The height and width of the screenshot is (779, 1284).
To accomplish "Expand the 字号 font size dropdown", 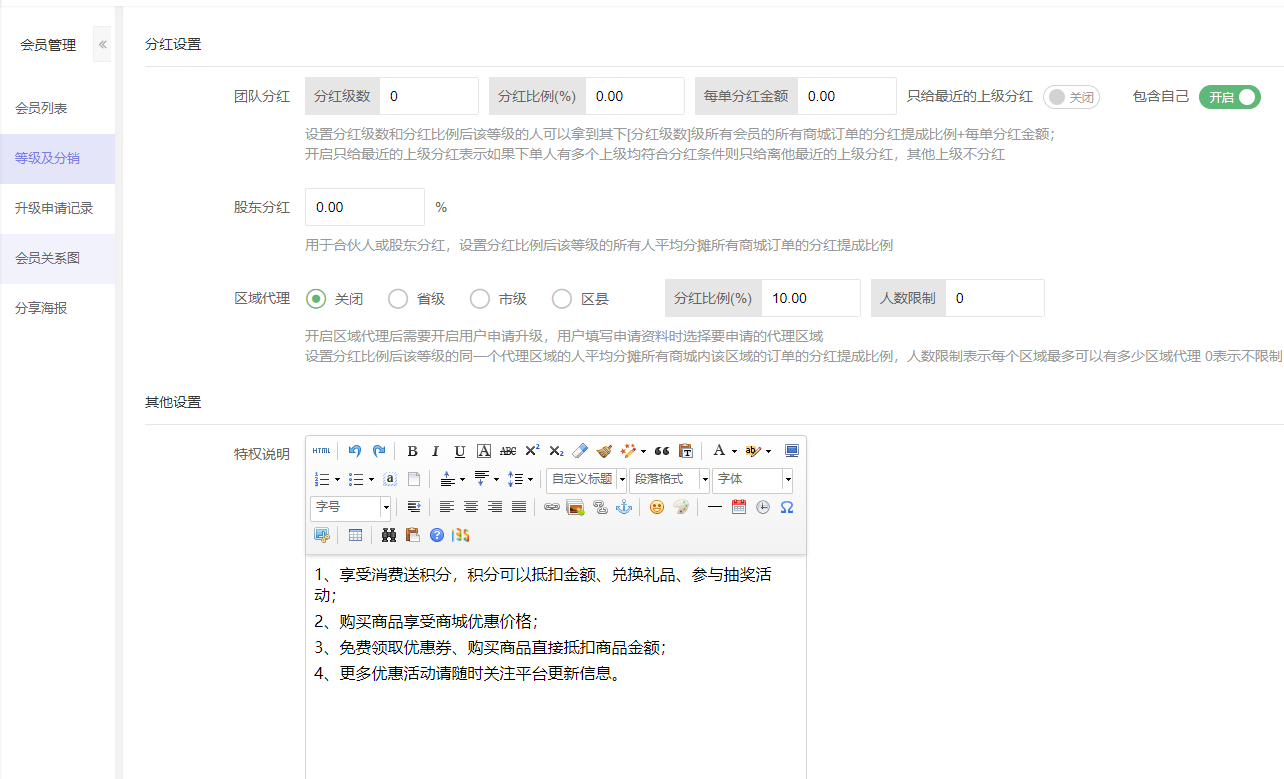I will pyautogui.click(x=350, y=507).
